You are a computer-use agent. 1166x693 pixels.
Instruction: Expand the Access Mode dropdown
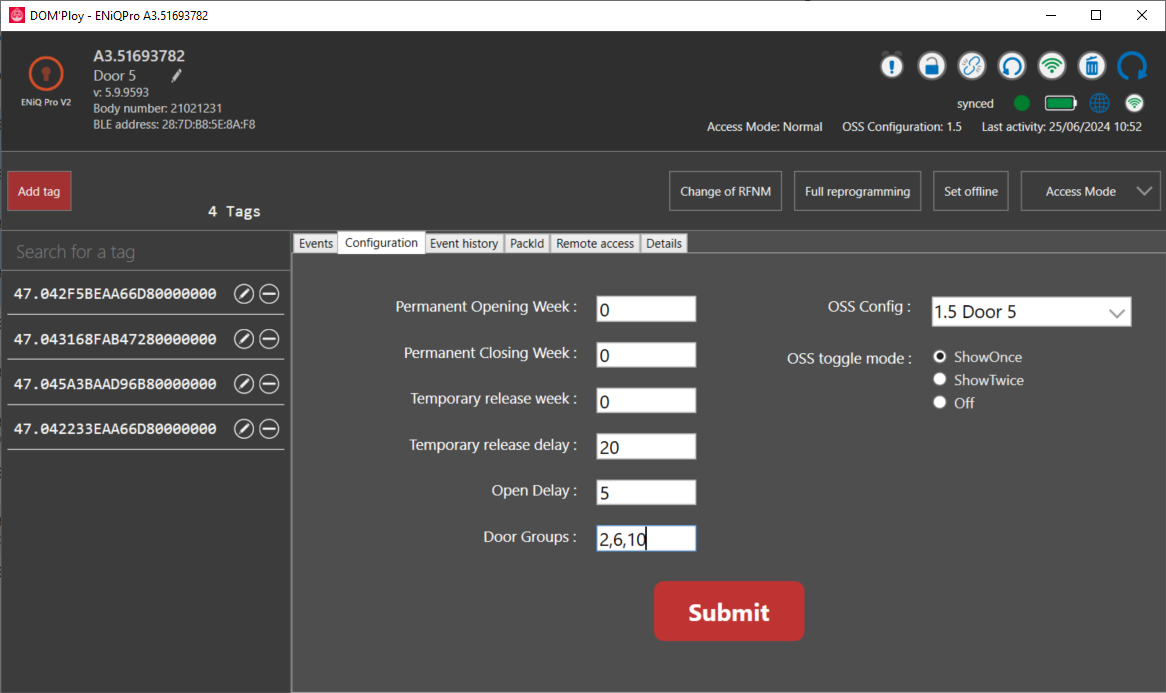coord(1090,191)
